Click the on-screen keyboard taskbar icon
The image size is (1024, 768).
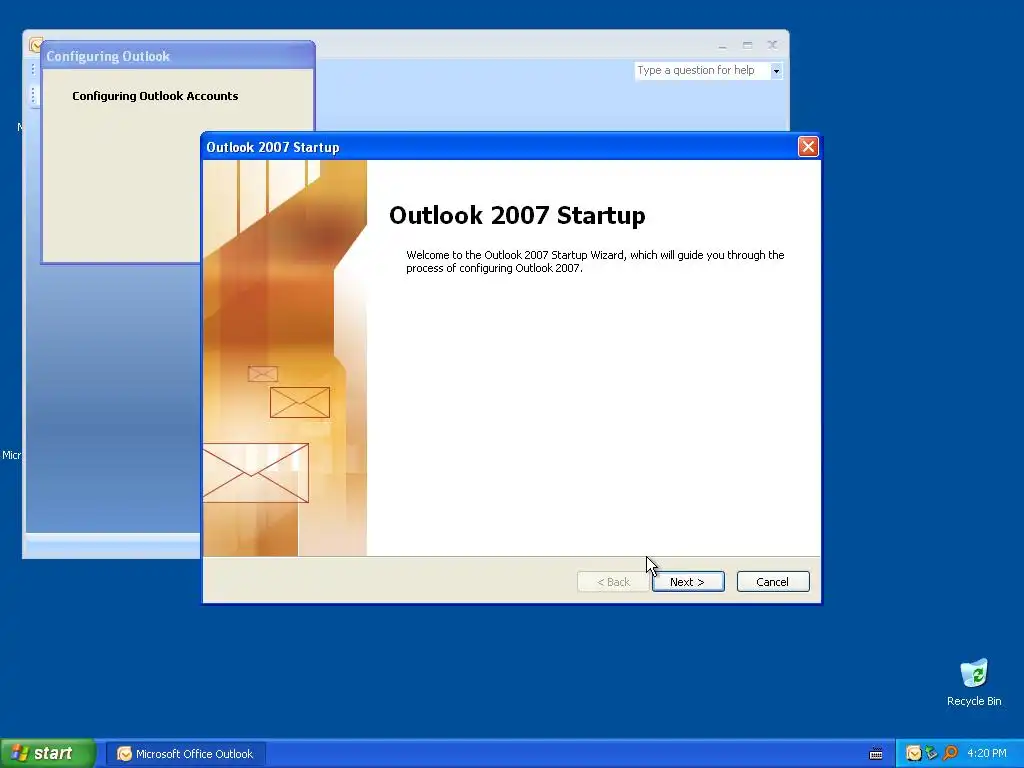coord(876,754)
